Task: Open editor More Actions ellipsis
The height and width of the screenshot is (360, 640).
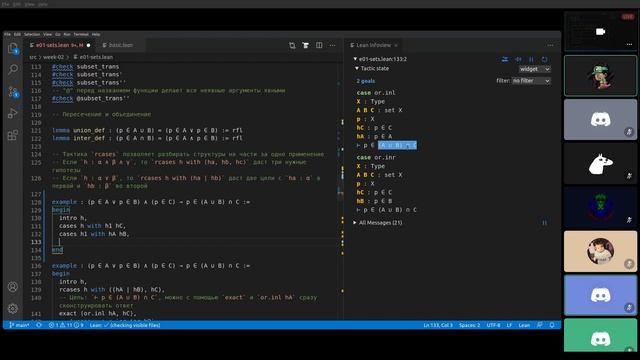Action: click(332, 45)
